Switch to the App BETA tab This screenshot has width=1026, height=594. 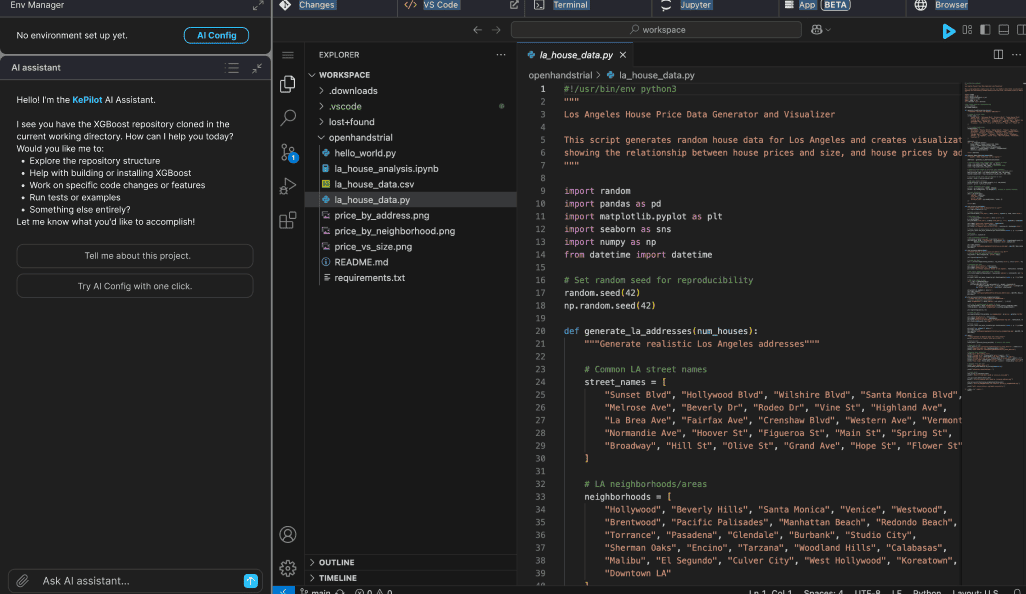click(x=817, y=5)
